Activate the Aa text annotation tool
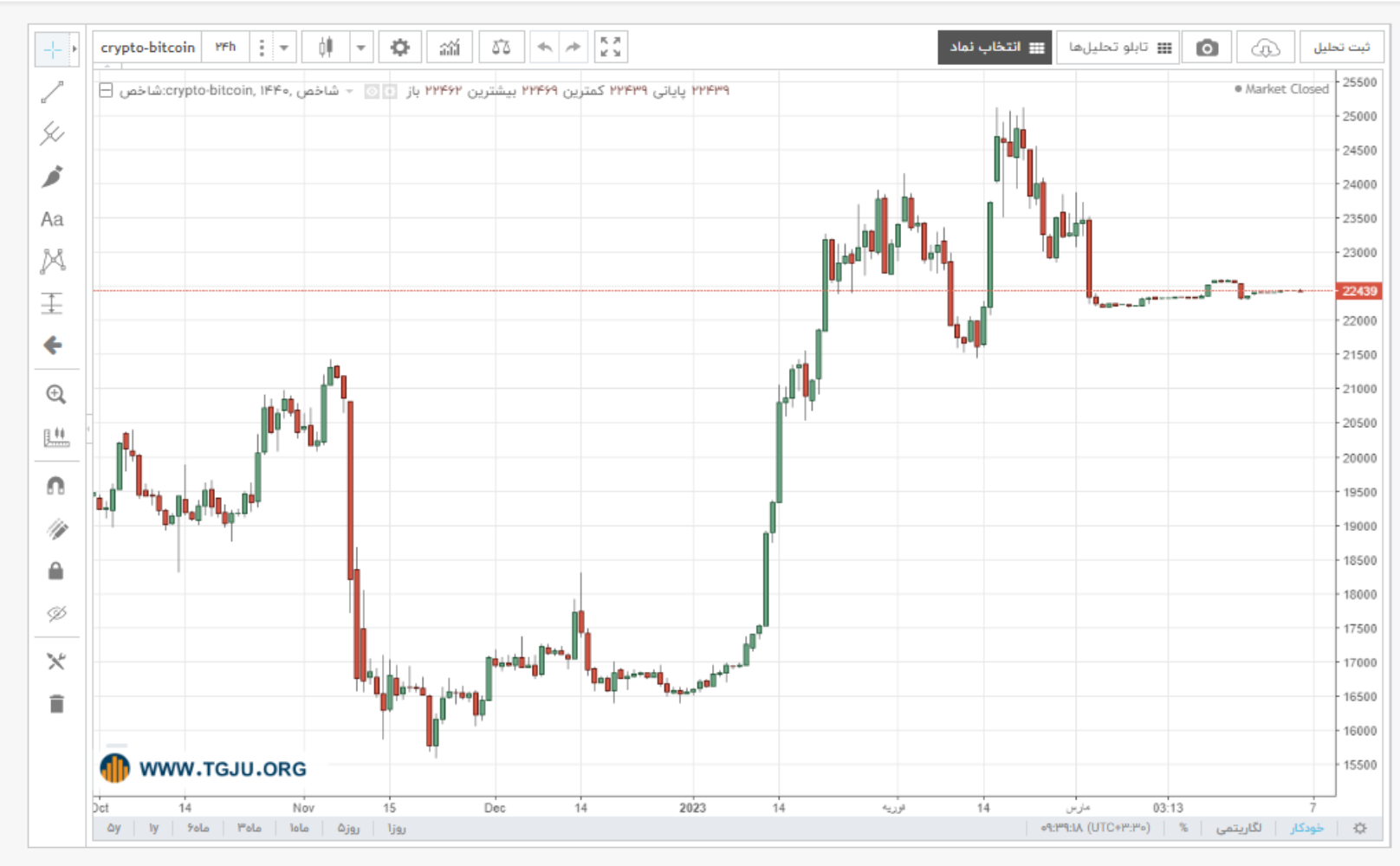This screenshot has width=1400, height=866. (52, 219)
